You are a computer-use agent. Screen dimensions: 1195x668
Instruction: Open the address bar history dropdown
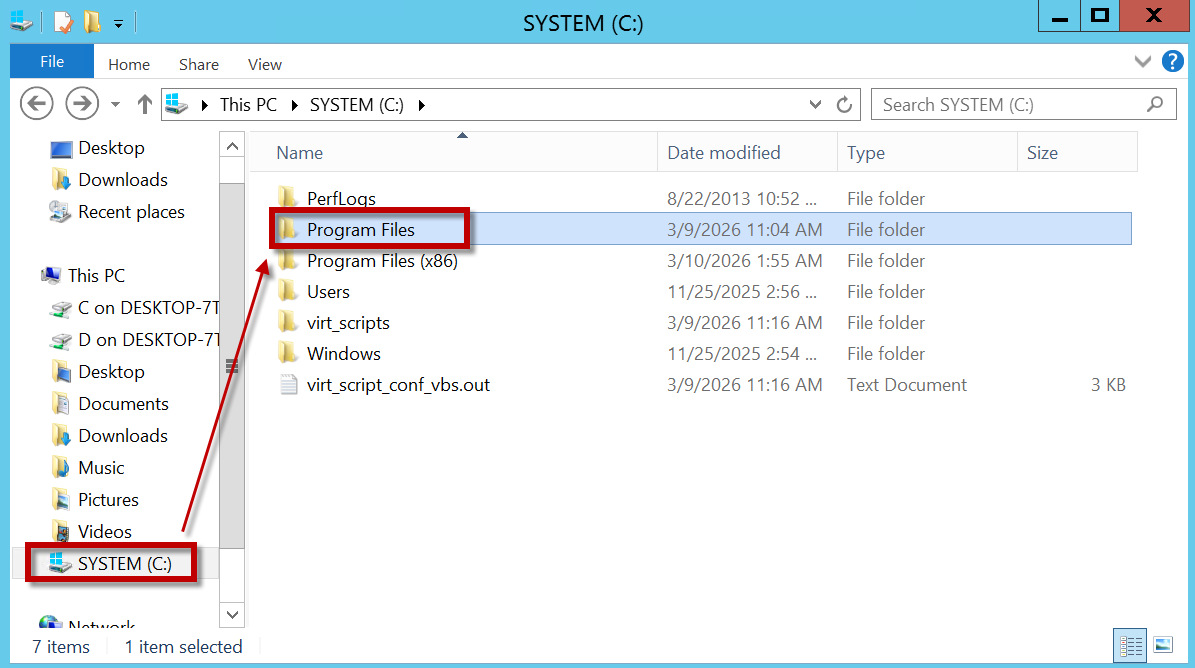pyautogui.click(x=815, y=104)
